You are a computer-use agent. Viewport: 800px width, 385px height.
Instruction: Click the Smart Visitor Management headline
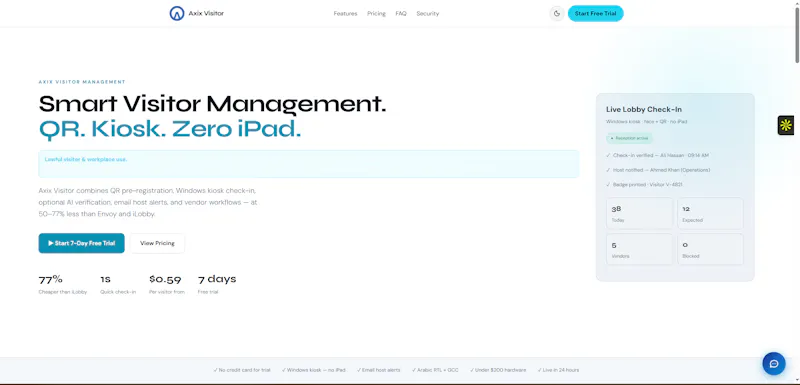tap(212, 104)
